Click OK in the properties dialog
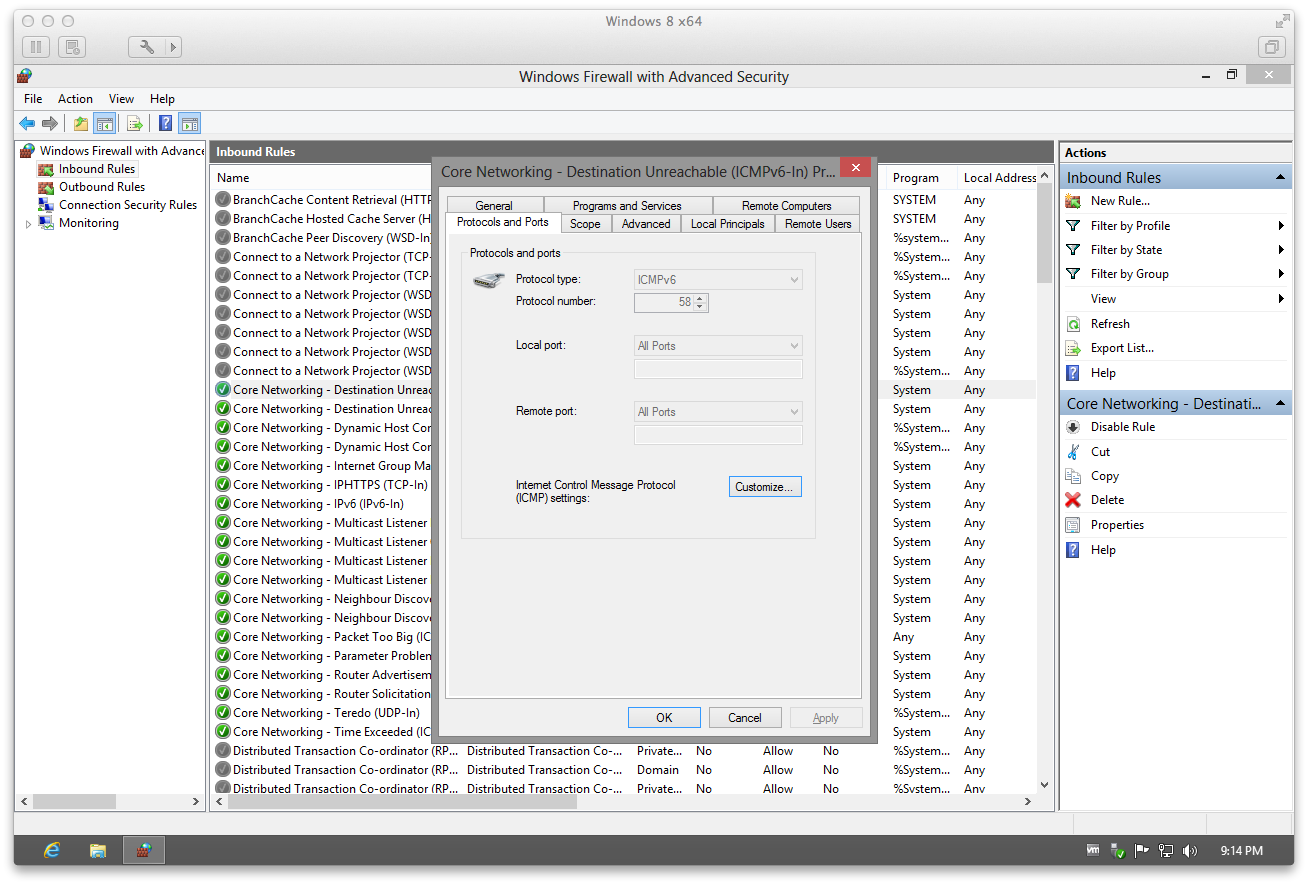 tap(664, 718)
